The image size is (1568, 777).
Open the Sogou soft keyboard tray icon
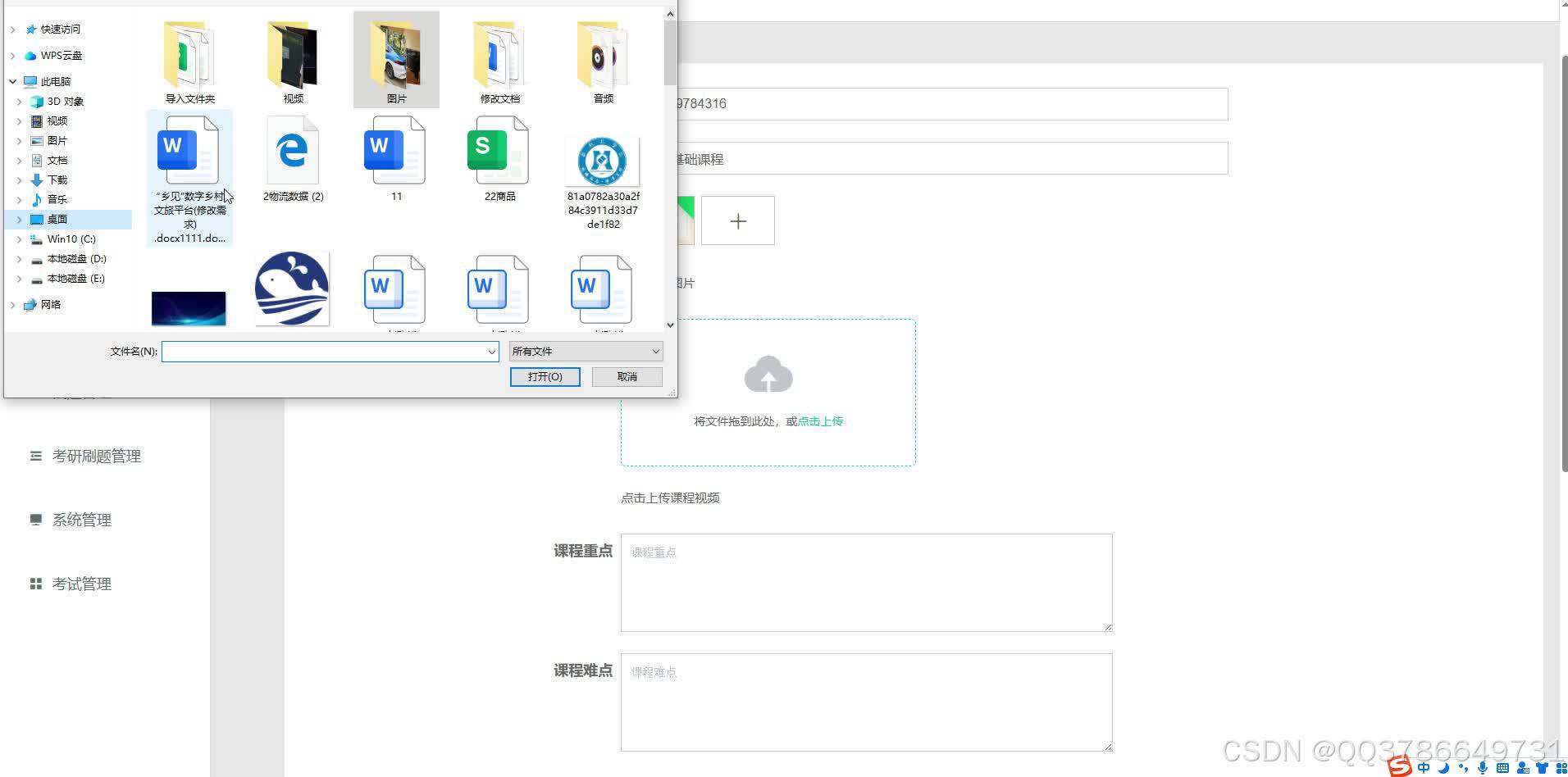[x=1504, y=768]
